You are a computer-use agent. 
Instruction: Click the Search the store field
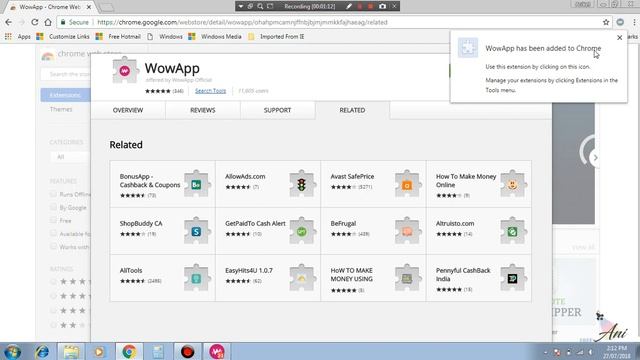click(66, 74)
